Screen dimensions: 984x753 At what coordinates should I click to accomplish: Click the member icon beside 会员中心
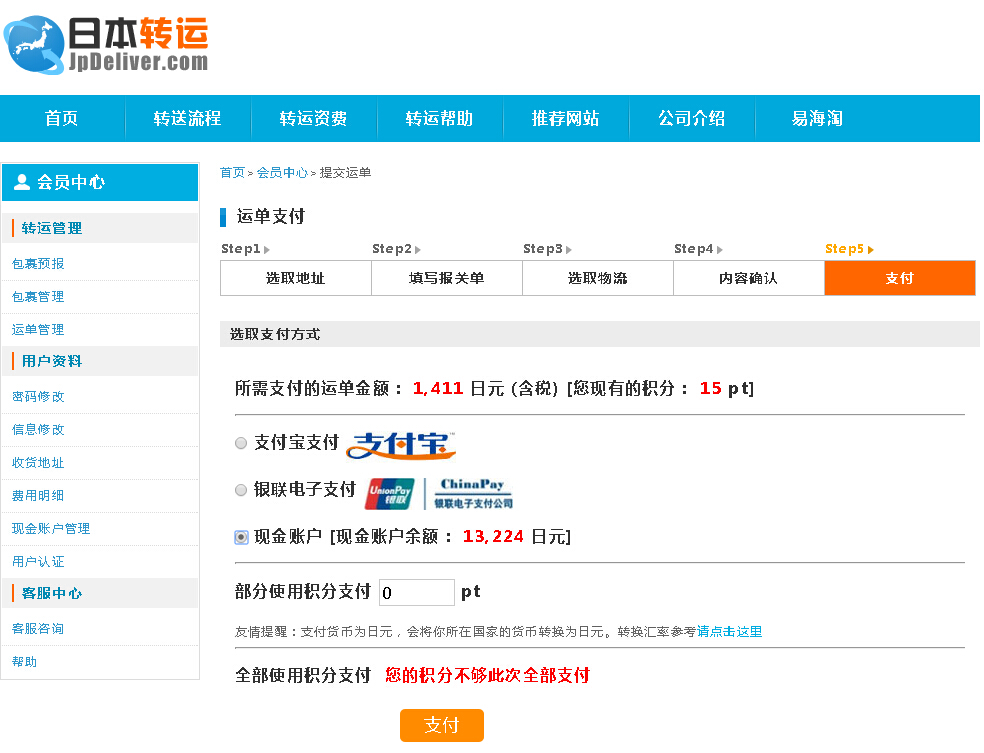(x=21, y=182)
